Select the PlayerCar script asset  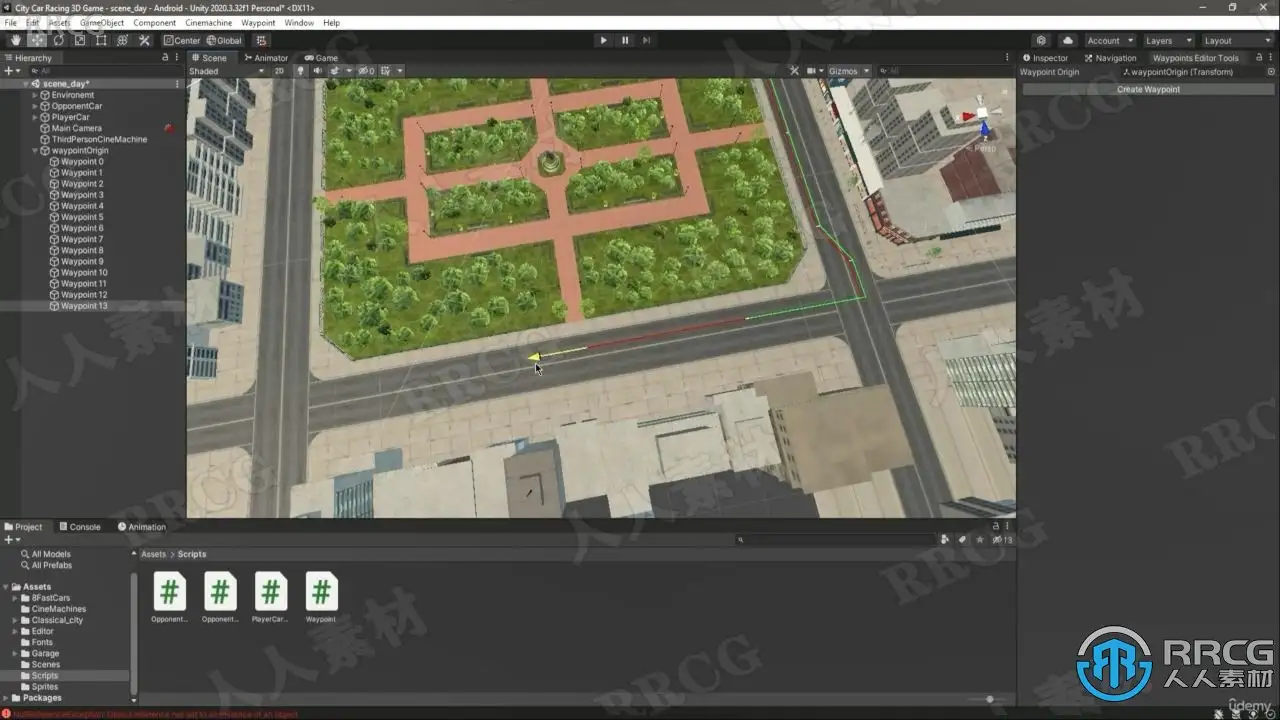pyautogui.click(x=270, y=598)
